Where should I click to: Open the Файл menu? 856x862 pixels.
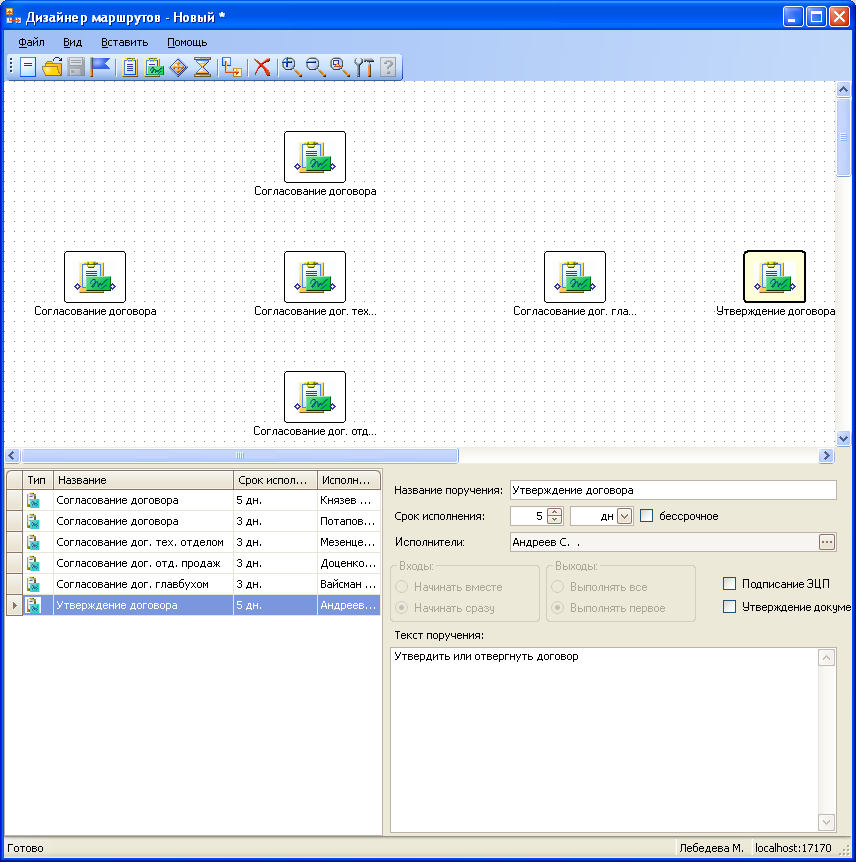click(31, 42)
